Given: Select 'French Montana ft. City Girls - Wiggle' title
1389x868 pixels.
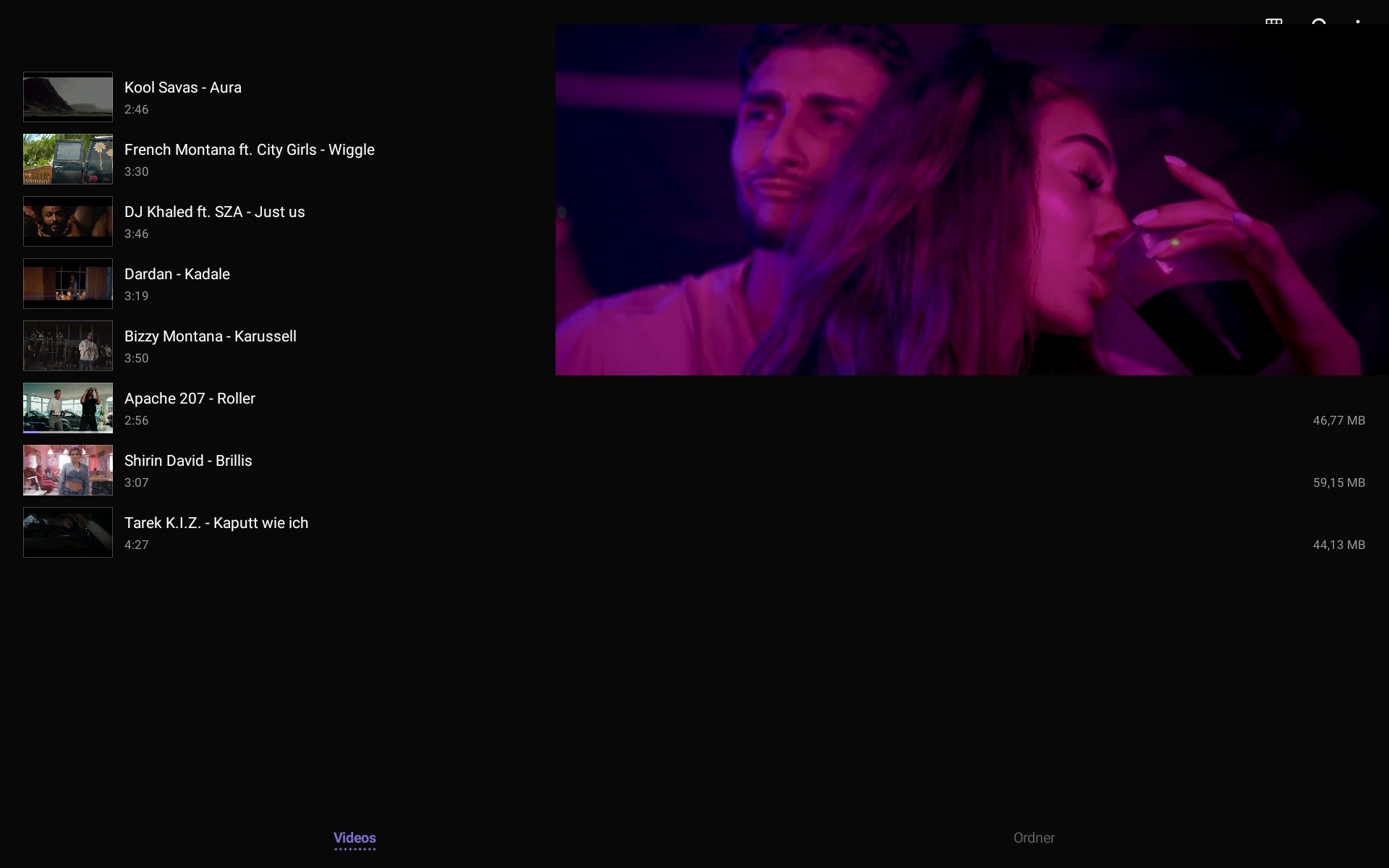Looking at the screenshot, I should click(250, 150).
